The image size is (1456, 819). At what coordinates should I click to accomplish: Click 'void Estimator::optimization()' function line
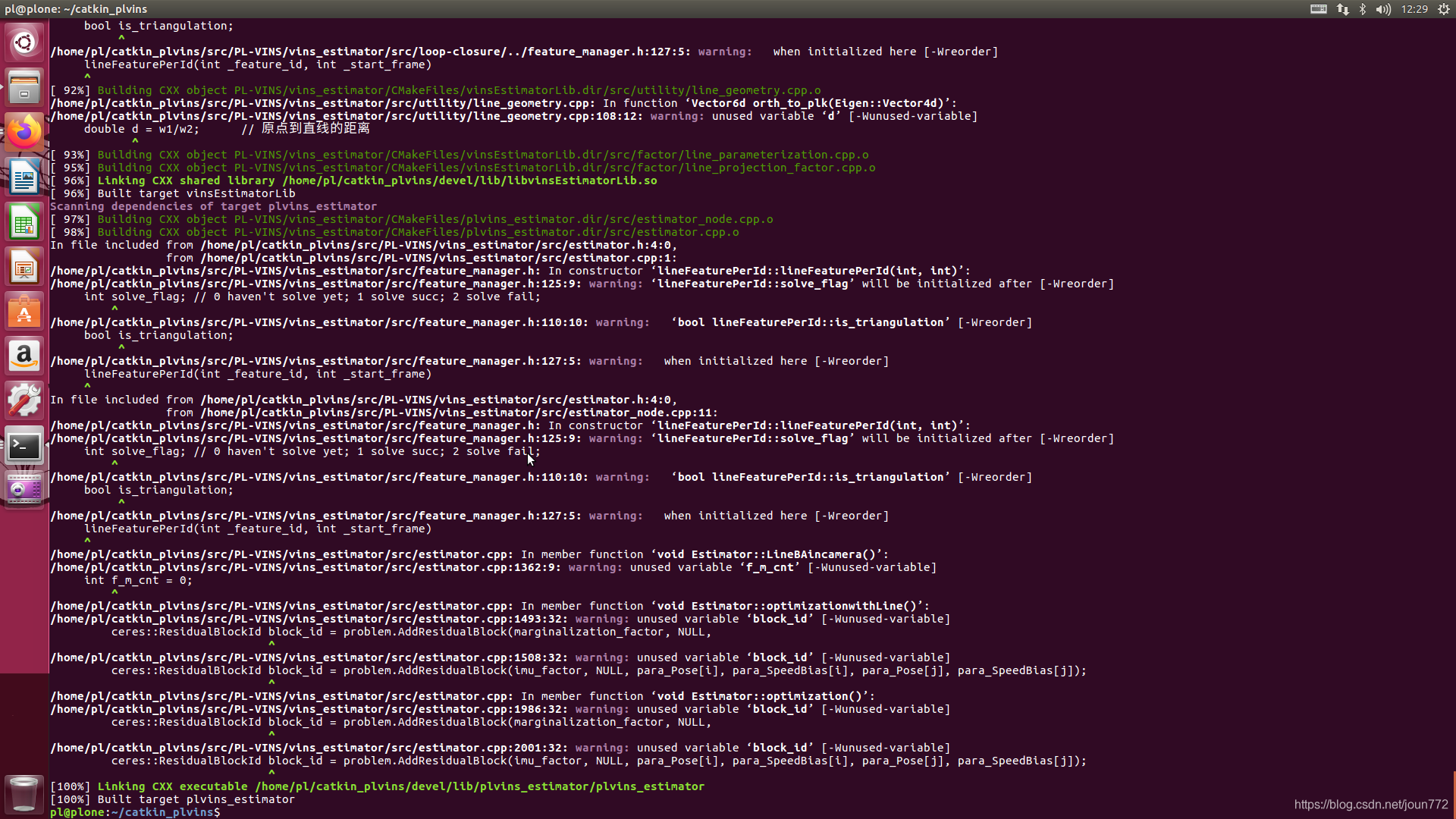(462, 696)
